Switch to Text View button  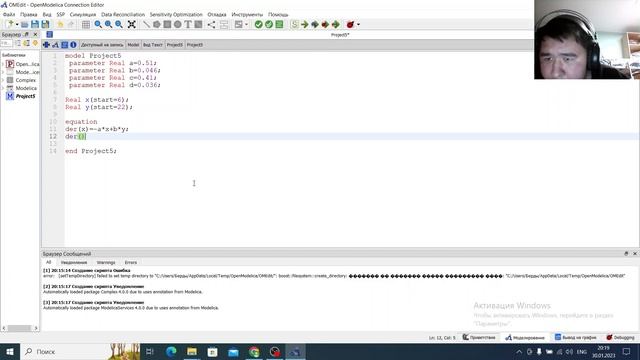(x=64, y=44)
